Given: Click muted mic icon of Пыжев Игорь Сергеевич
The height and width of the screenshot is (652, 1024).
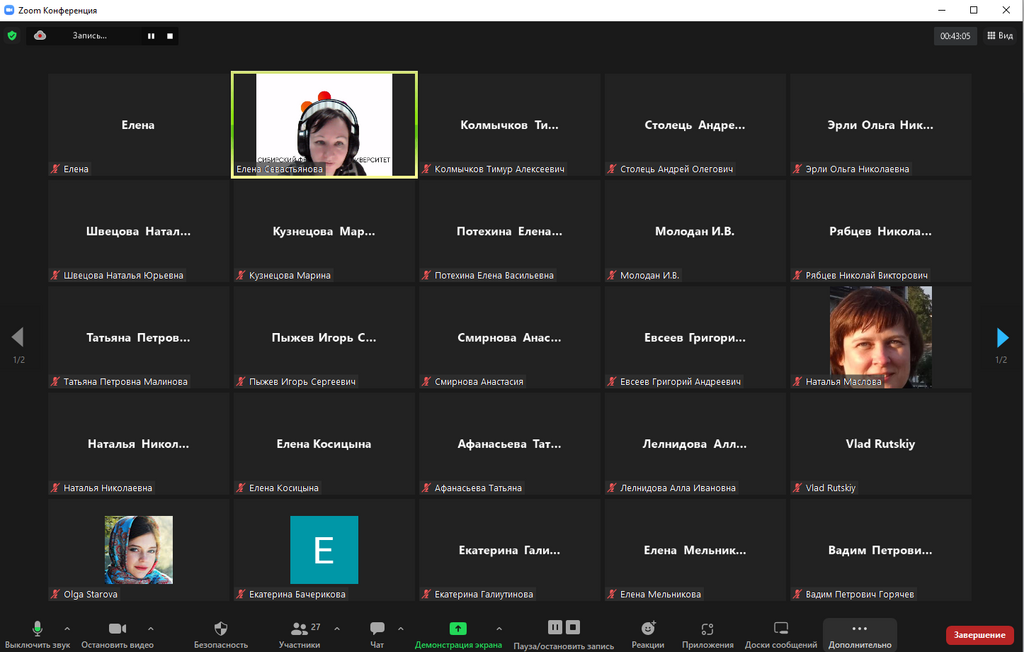Looking at the screenshot, I should tap(241, 382).
